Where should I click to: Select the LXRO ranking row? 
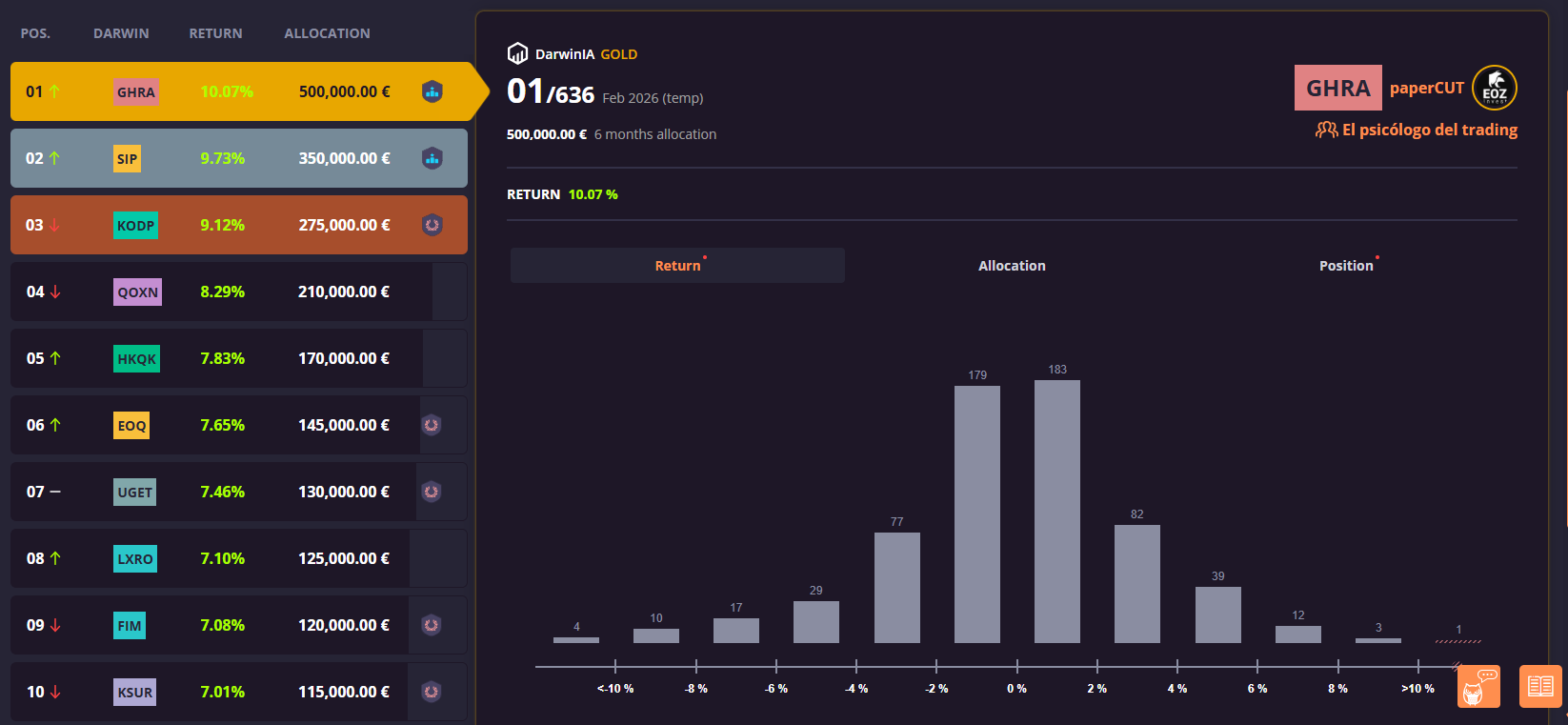[238, 558]
